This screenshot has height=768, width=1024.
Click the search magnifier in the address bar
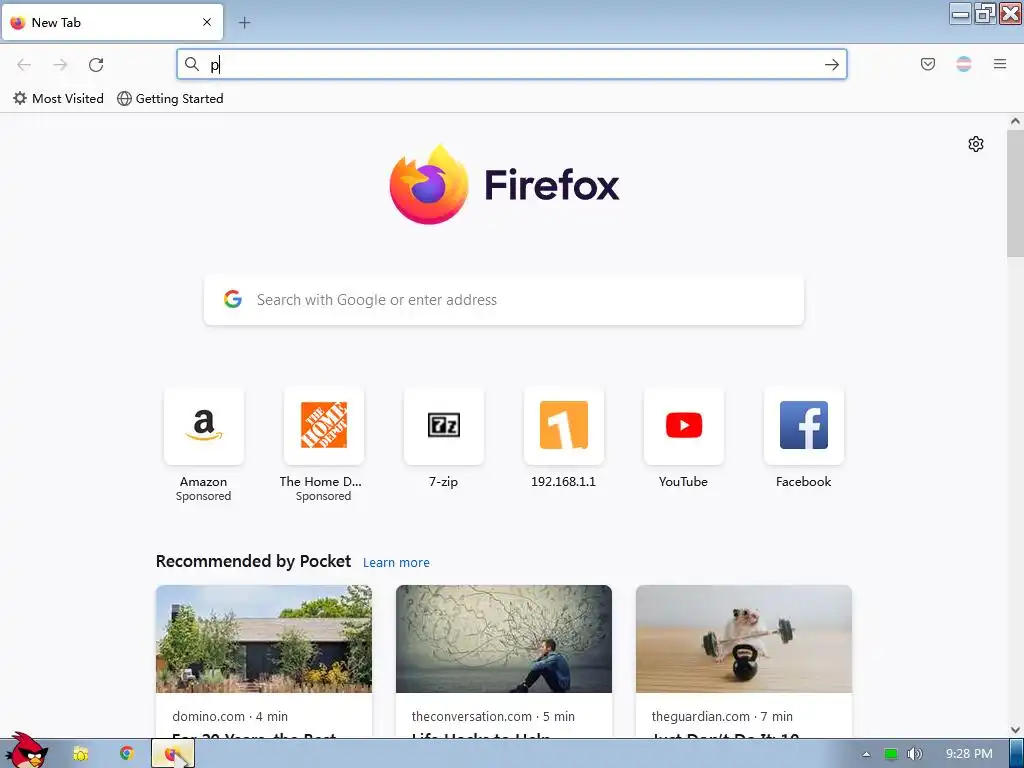click(x=192, y=64)
